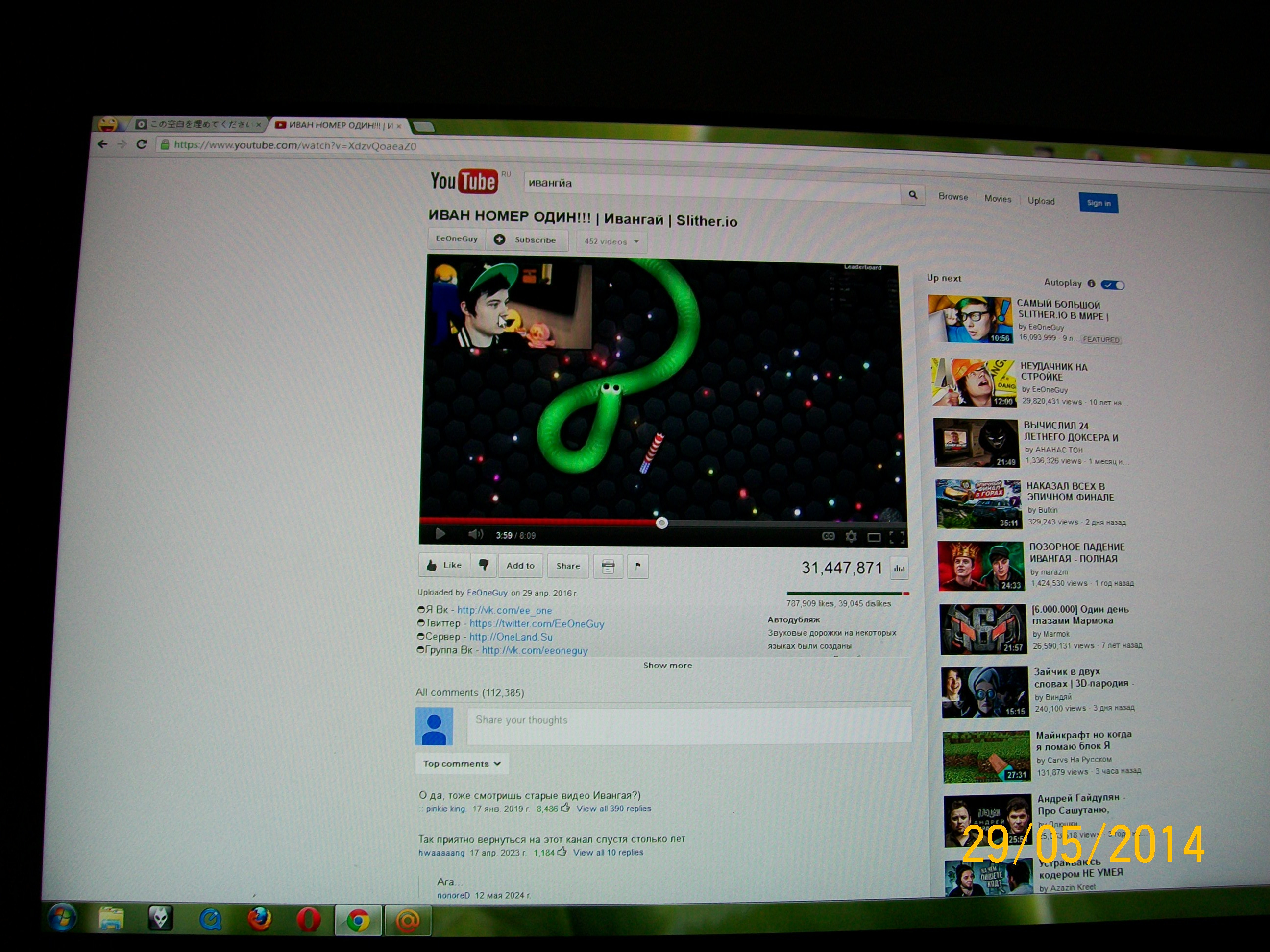
Task: Open the twitter.com/EeOneGuy link
Action: click(537, 624)
